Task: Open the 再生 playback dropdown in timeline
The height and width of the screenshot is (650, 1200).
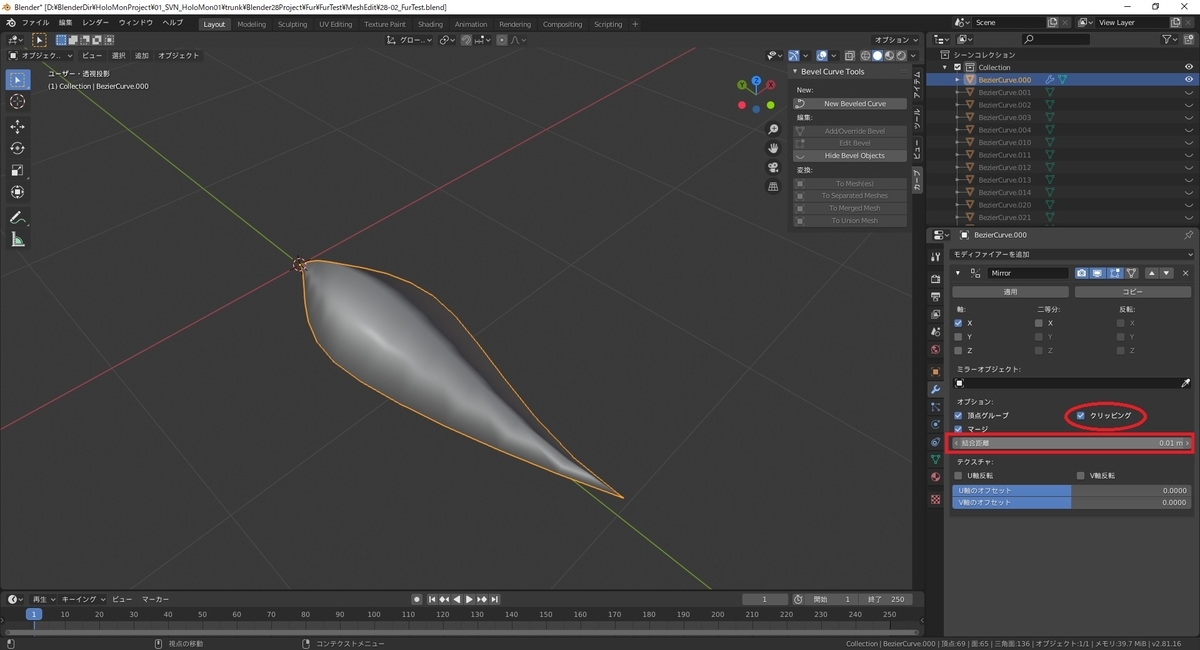Action: coord(44,599)
